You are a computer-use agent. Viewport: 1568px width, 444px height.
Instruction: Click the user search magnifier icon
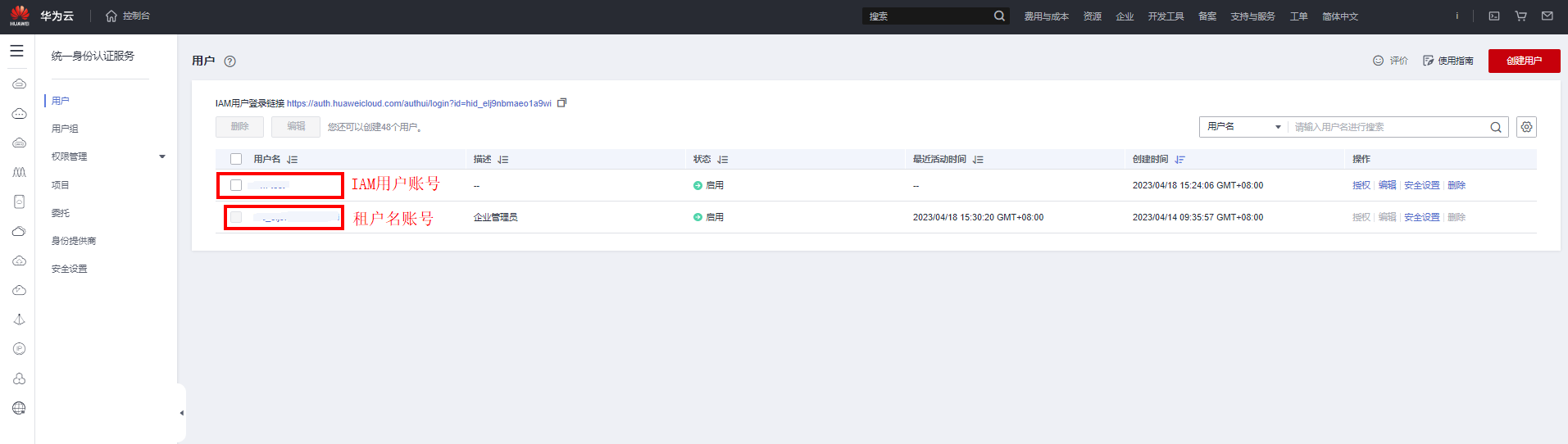coord(1495,127)
